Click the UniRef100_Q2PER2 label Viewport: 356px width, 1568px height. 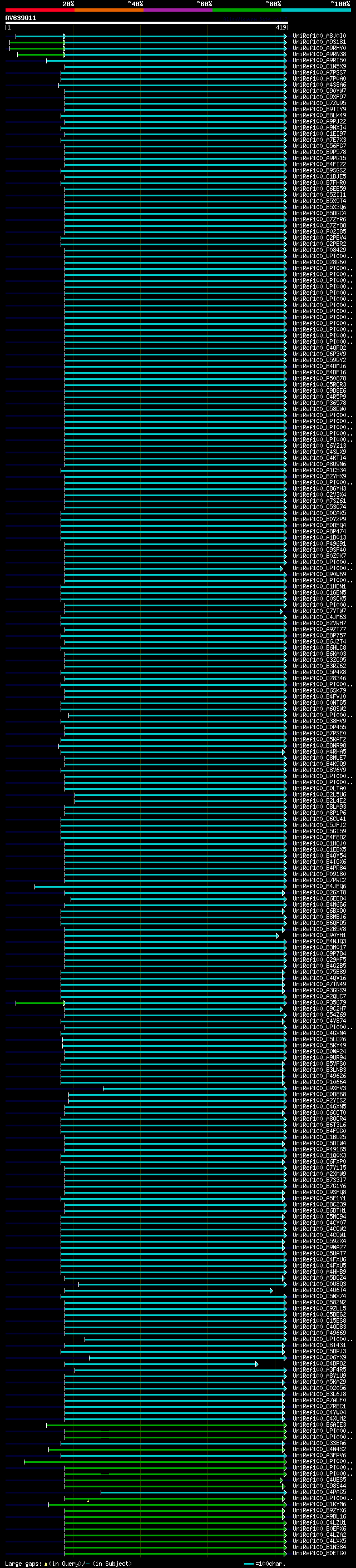pos(319,244)
